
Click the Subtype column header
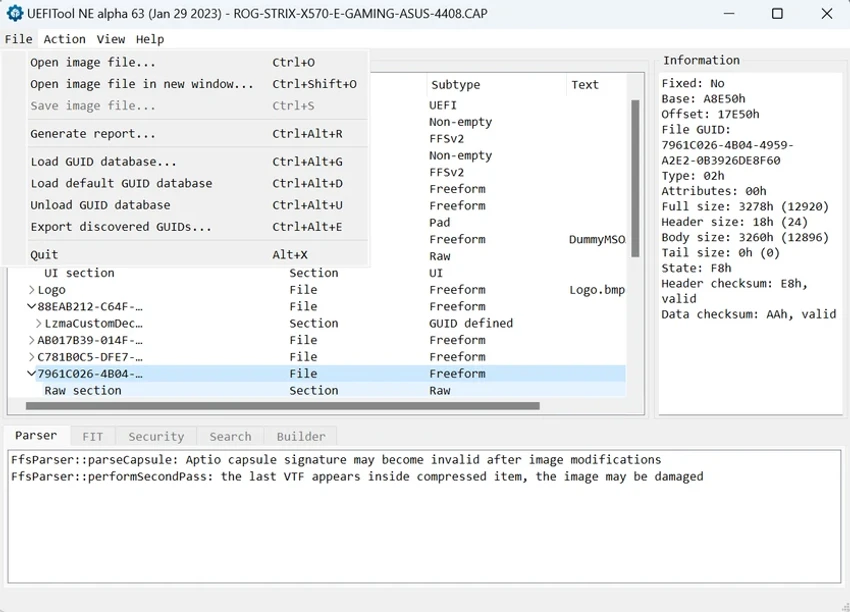pos(497,85)
